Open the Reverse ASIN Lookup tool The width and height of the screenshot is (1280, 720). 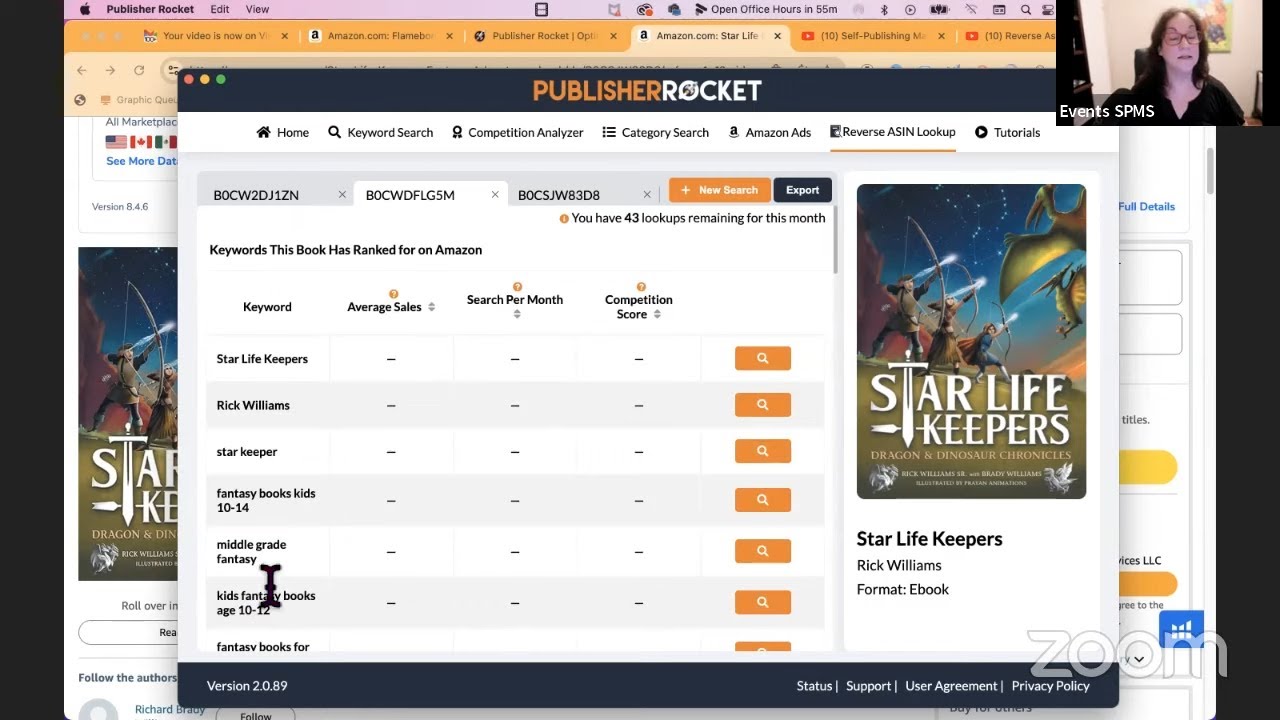[892, 131]
